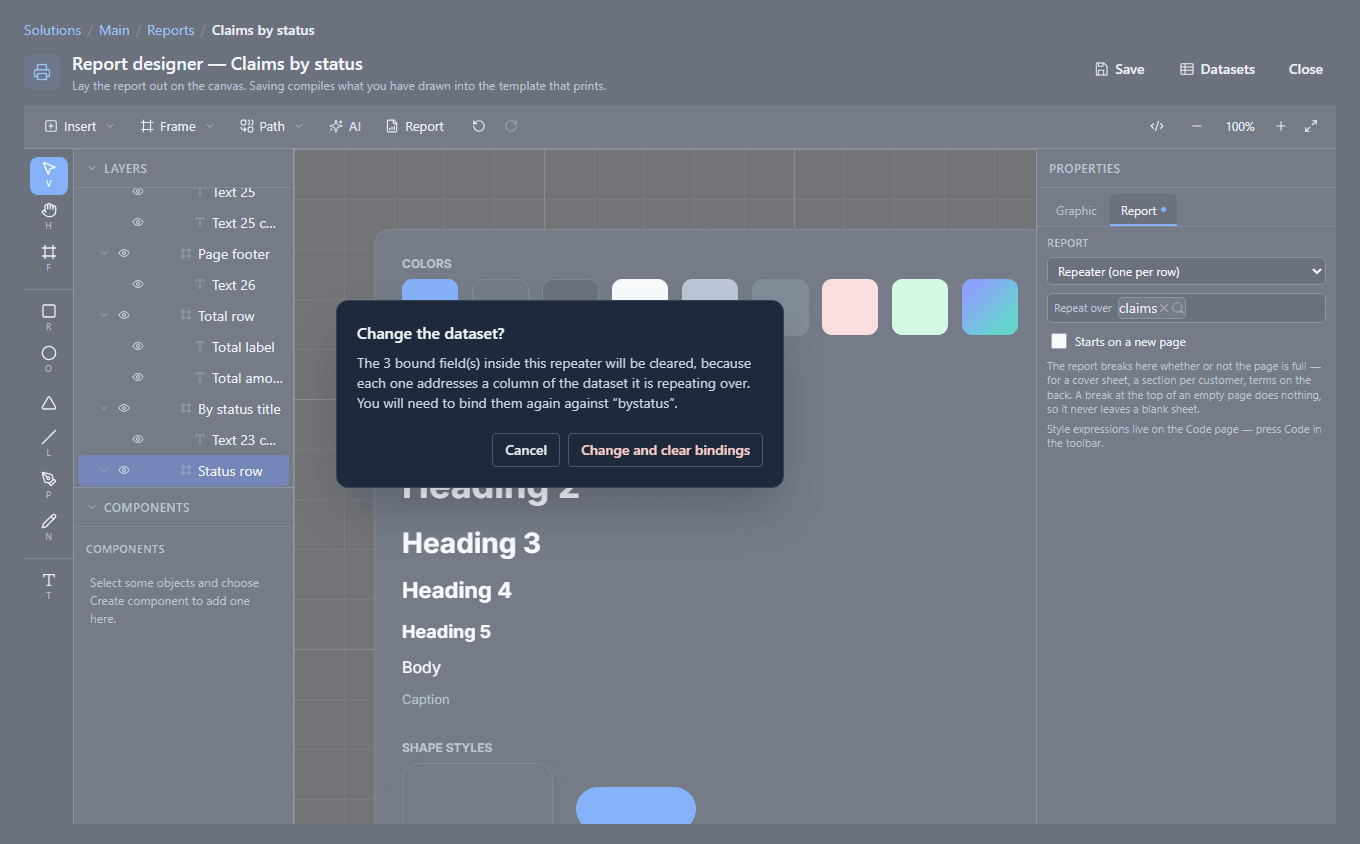The width and height of the screenshot is (1360, 844).
Task: Open Repeater (one per row) dropdown
Action: click(x=1186, y=271)
